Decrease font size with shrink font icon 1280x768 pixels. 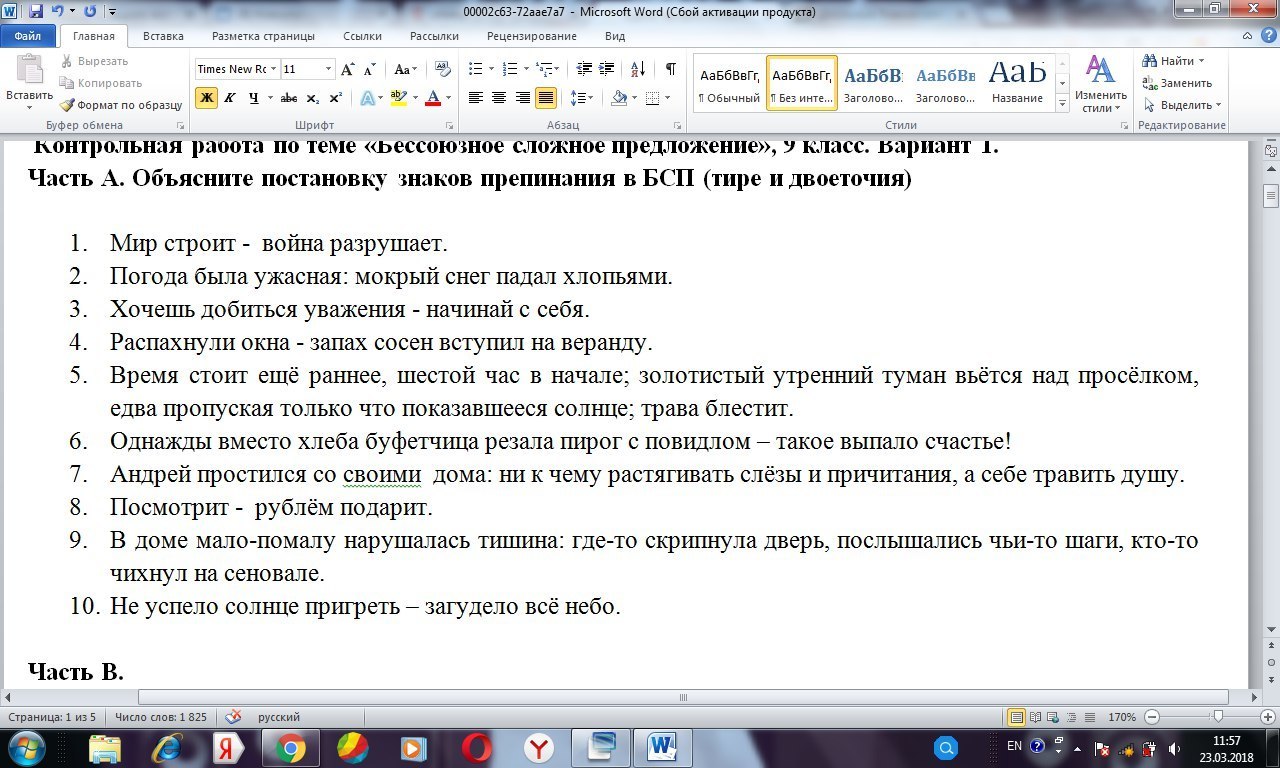point(369,69)
